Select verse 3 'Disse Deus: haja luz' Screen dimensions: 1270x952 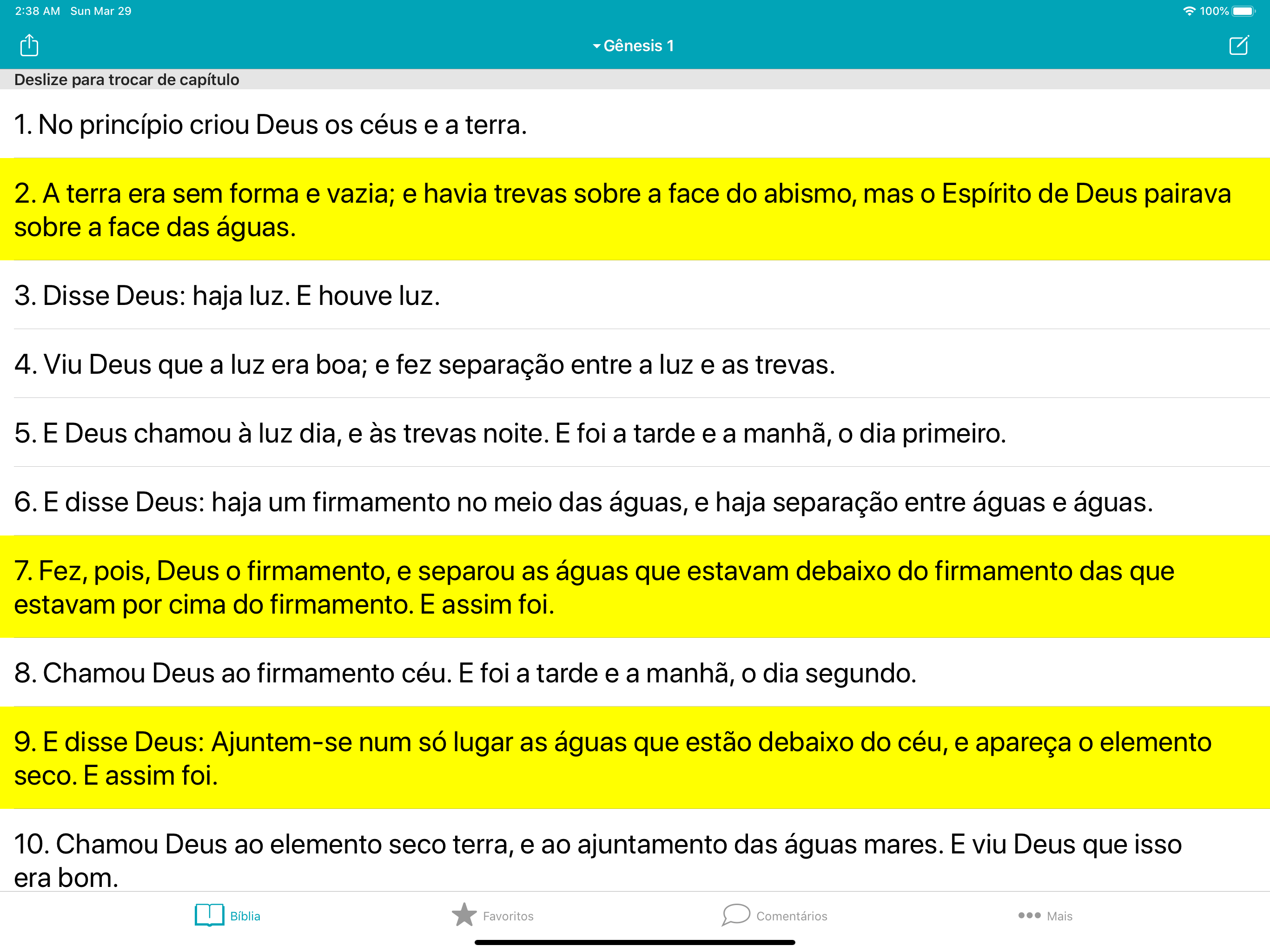(x=635, y=295)
